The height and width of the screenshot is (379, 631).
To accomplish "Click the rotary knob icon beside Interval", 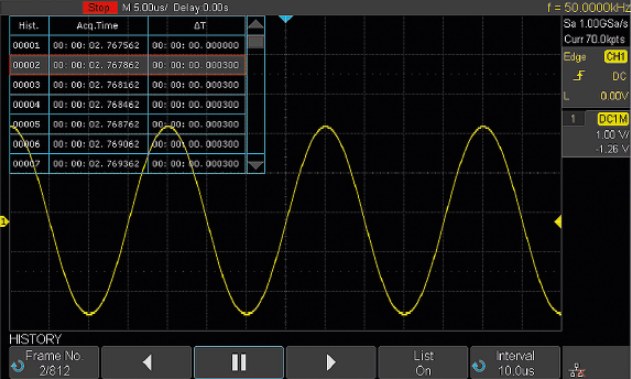I will coord(479,366).
